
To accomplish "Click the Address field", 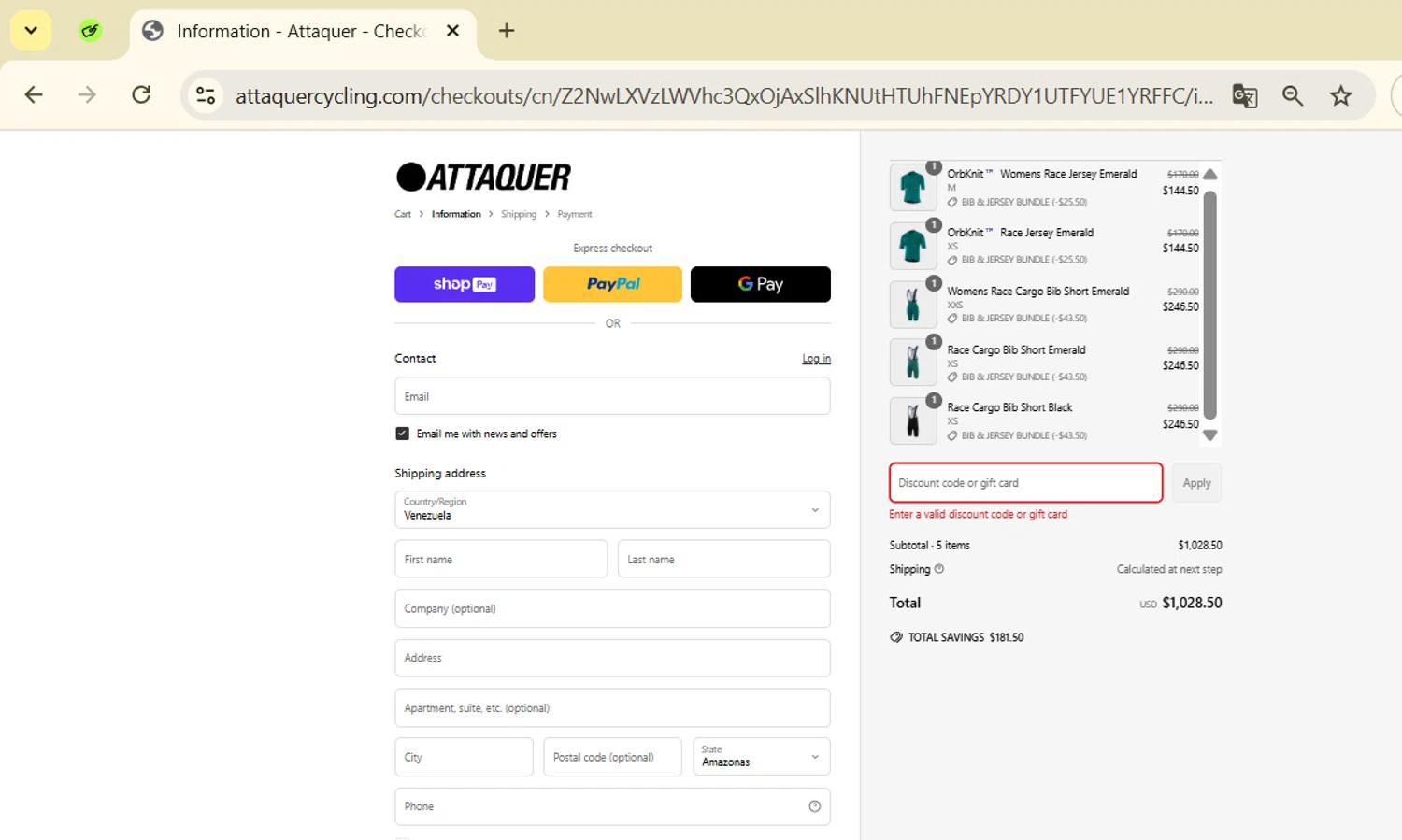I will 612,658.
